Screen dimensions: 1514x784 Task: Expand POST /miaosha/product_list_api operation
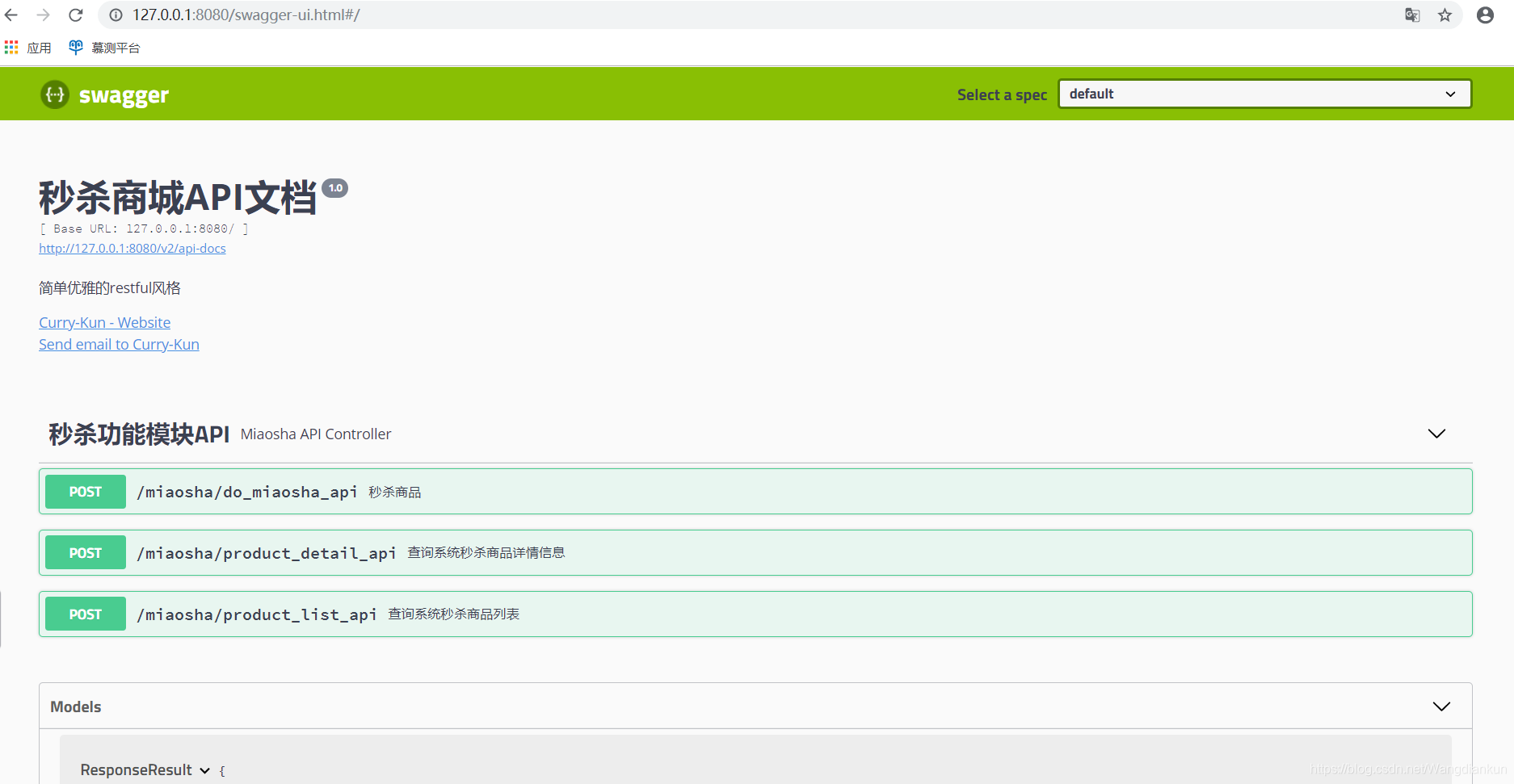[755, 614]
